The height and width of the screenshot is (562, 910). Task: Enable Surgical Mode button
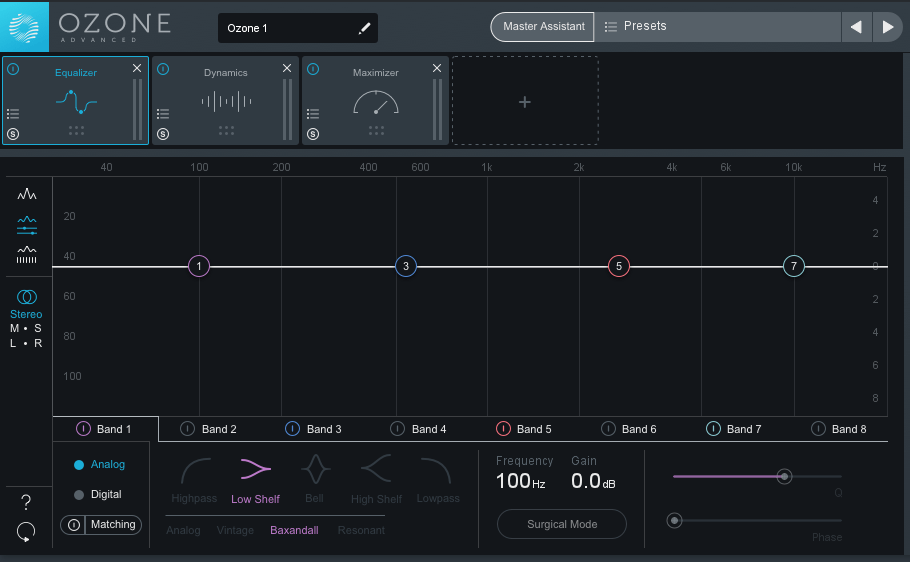coord(562,524)
